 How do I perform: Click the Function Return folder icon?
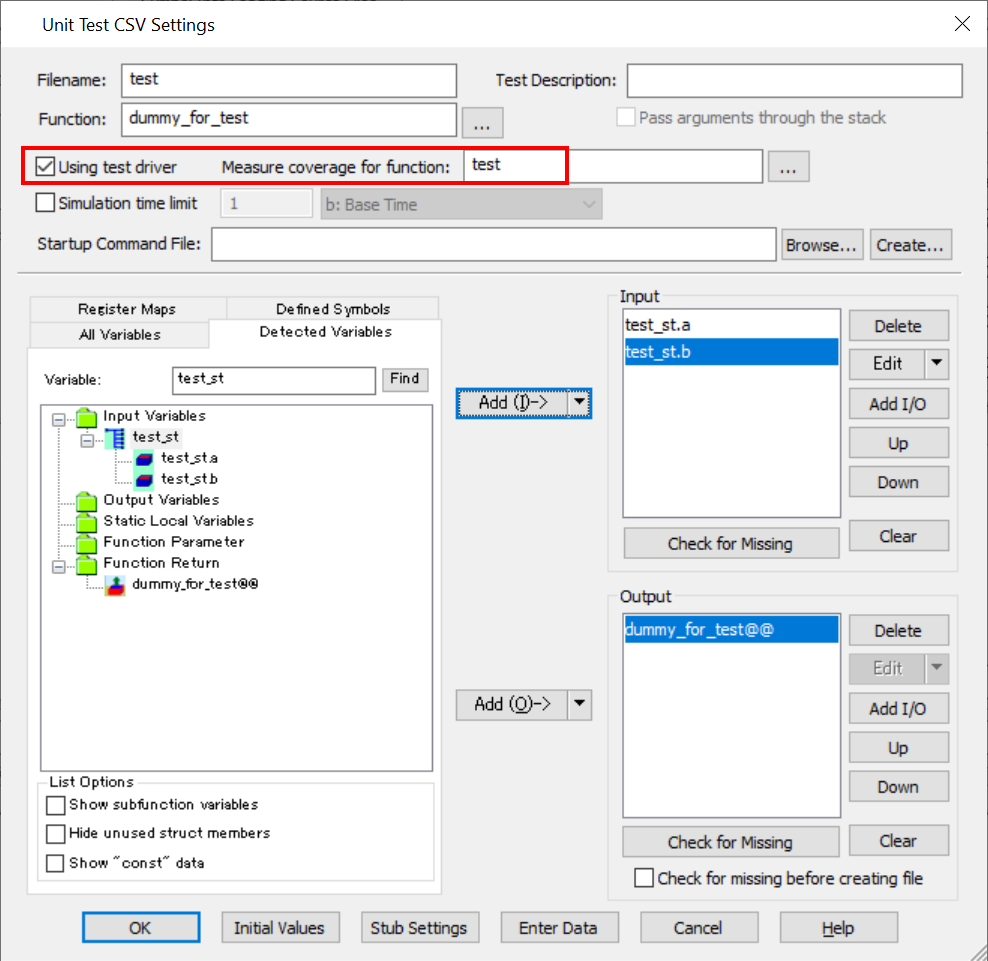[86, 564]
